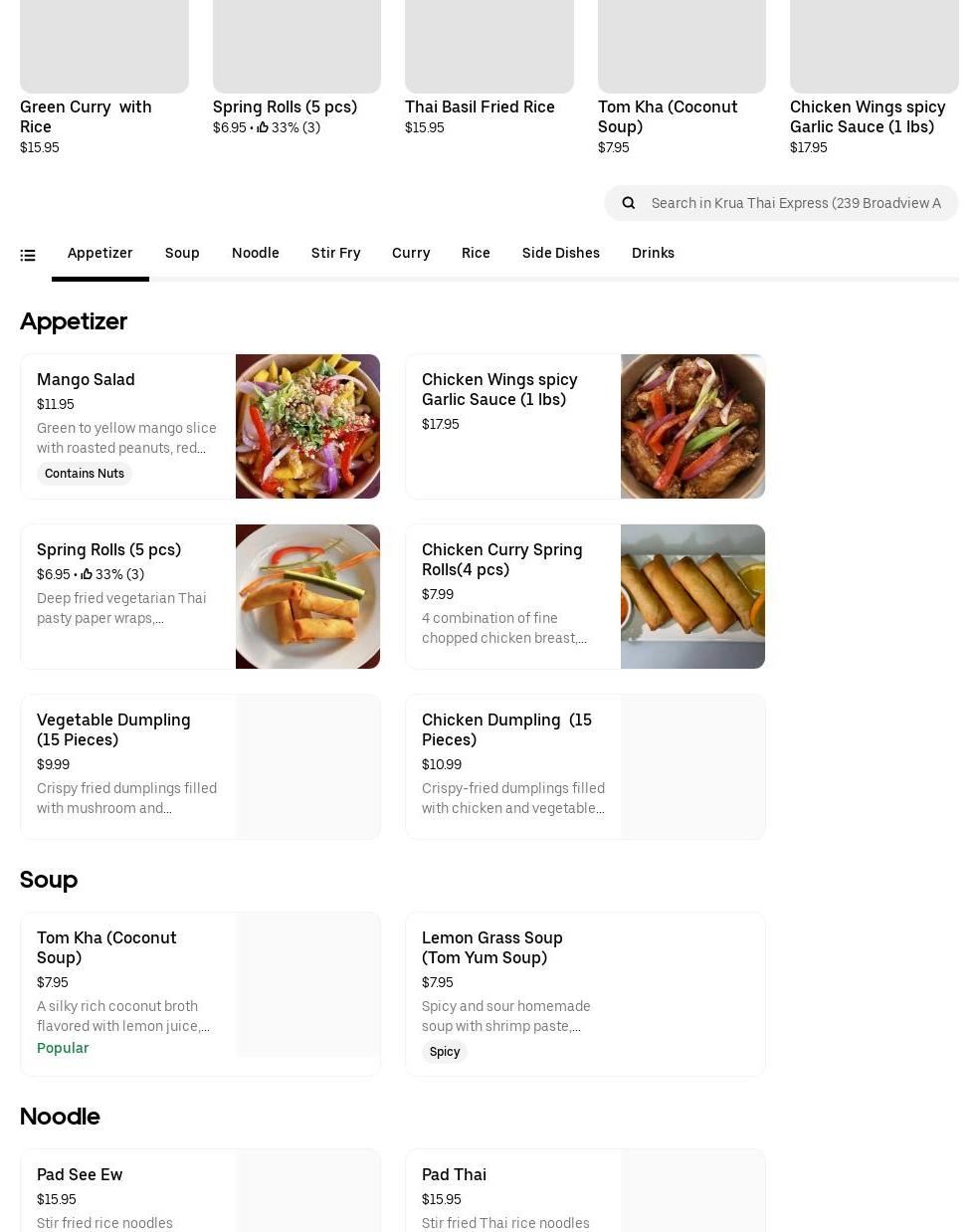Go to the Stir Fry tab

[335, 253]
